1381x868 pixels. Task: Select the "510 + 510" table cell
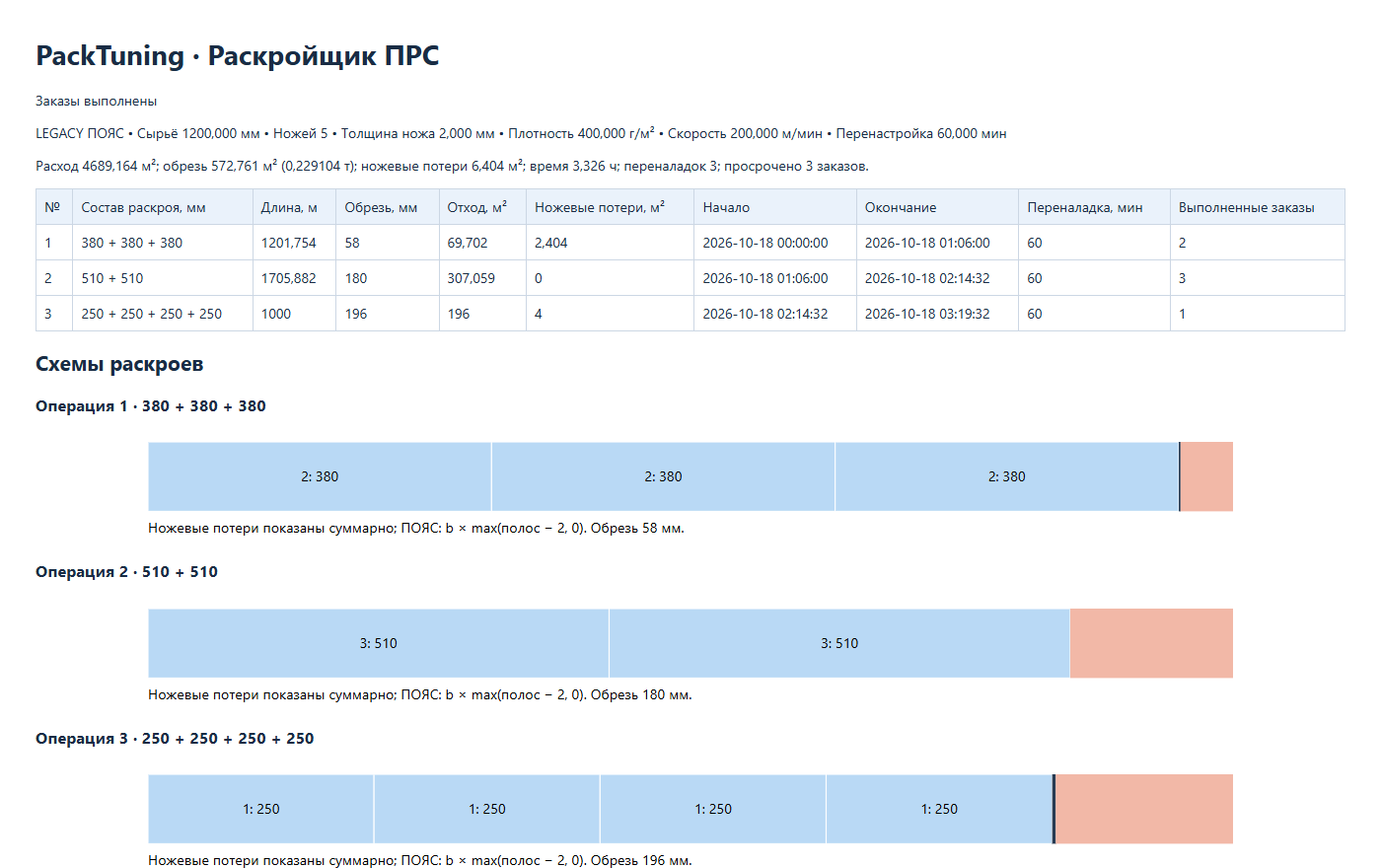point(163,278)
